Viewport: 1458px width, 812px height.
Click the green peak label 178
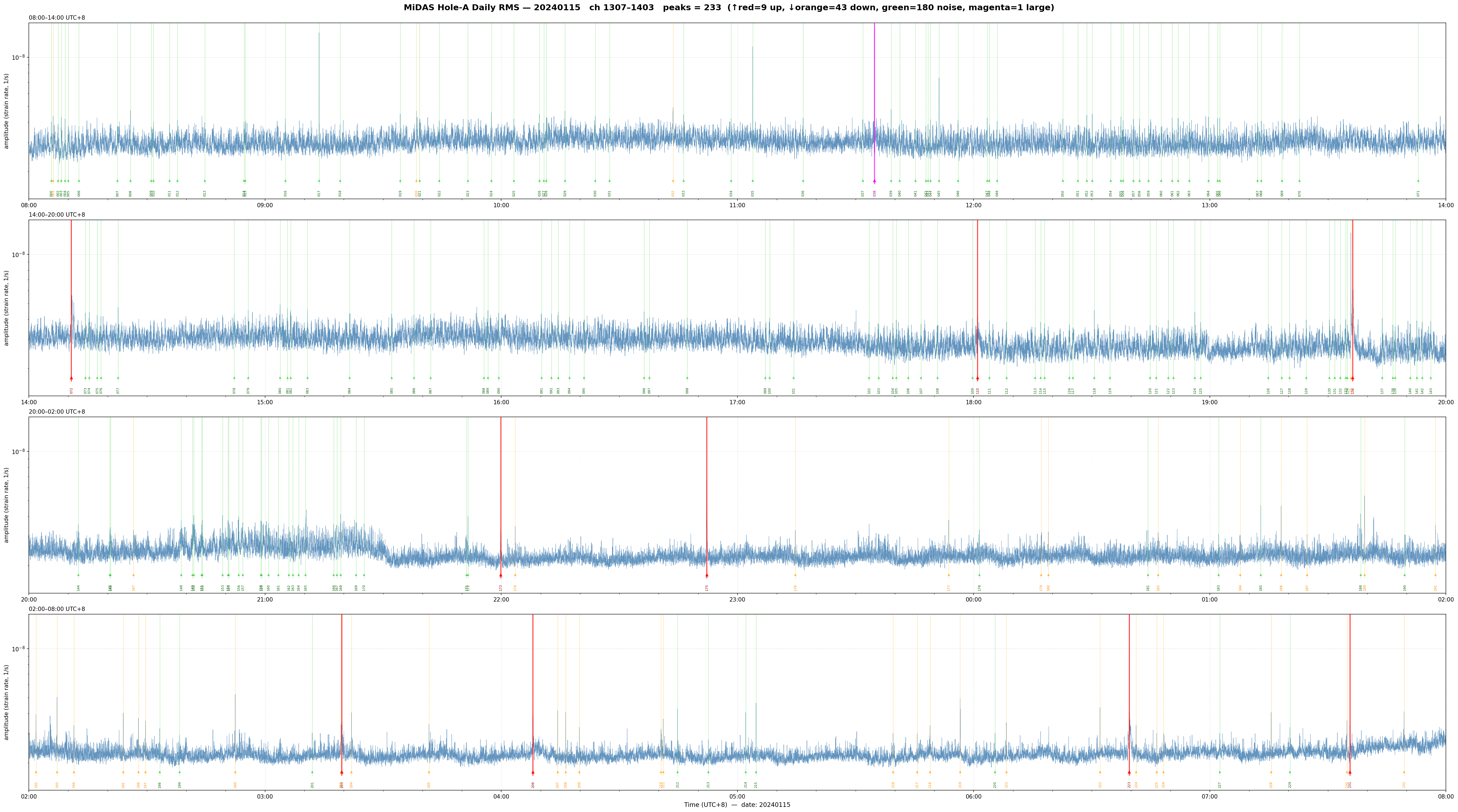click(979, 587)
